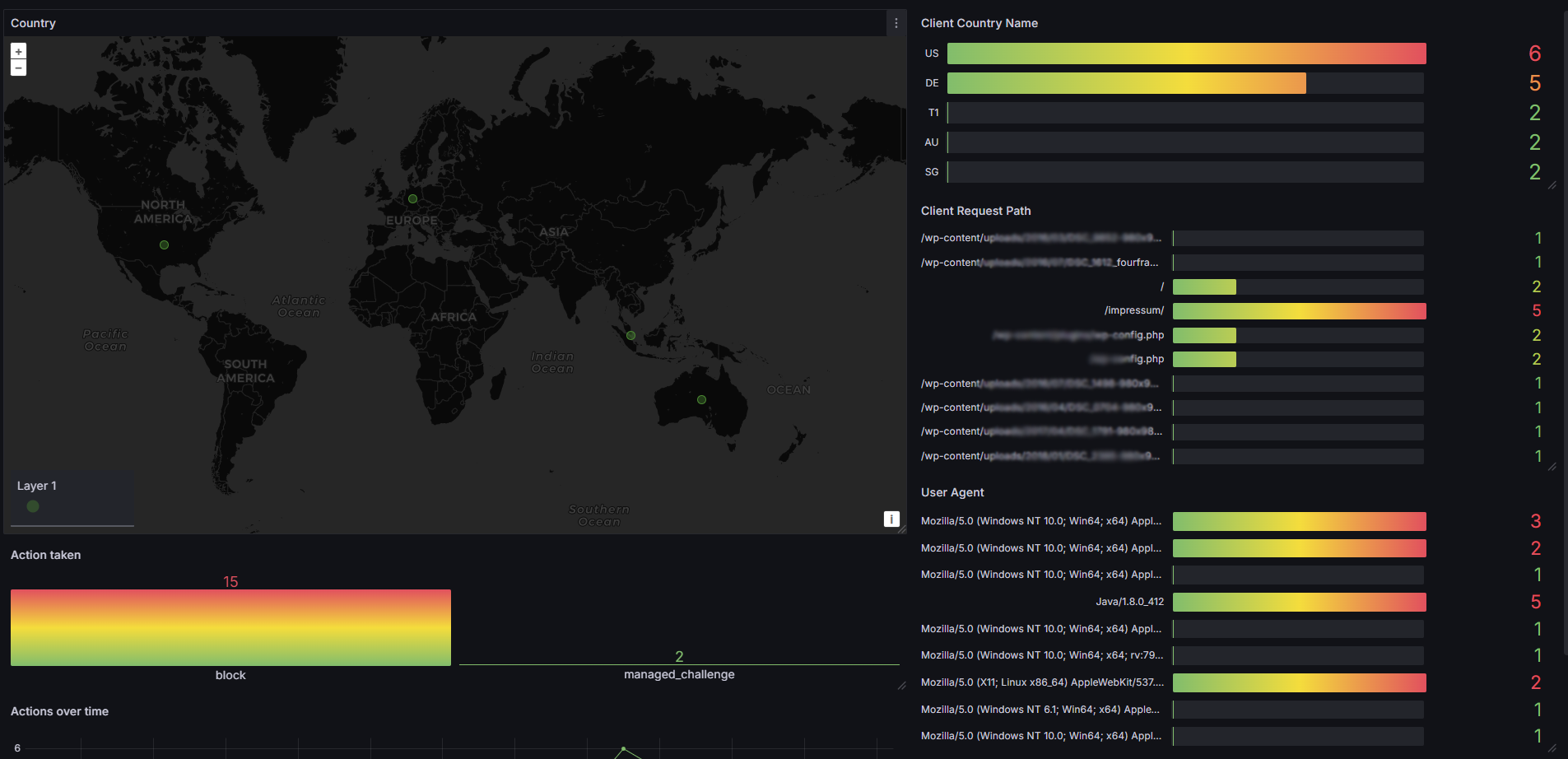
Task: Open the Country panel kebab menu
Action: pyautogui.click(x=896, y=22)
